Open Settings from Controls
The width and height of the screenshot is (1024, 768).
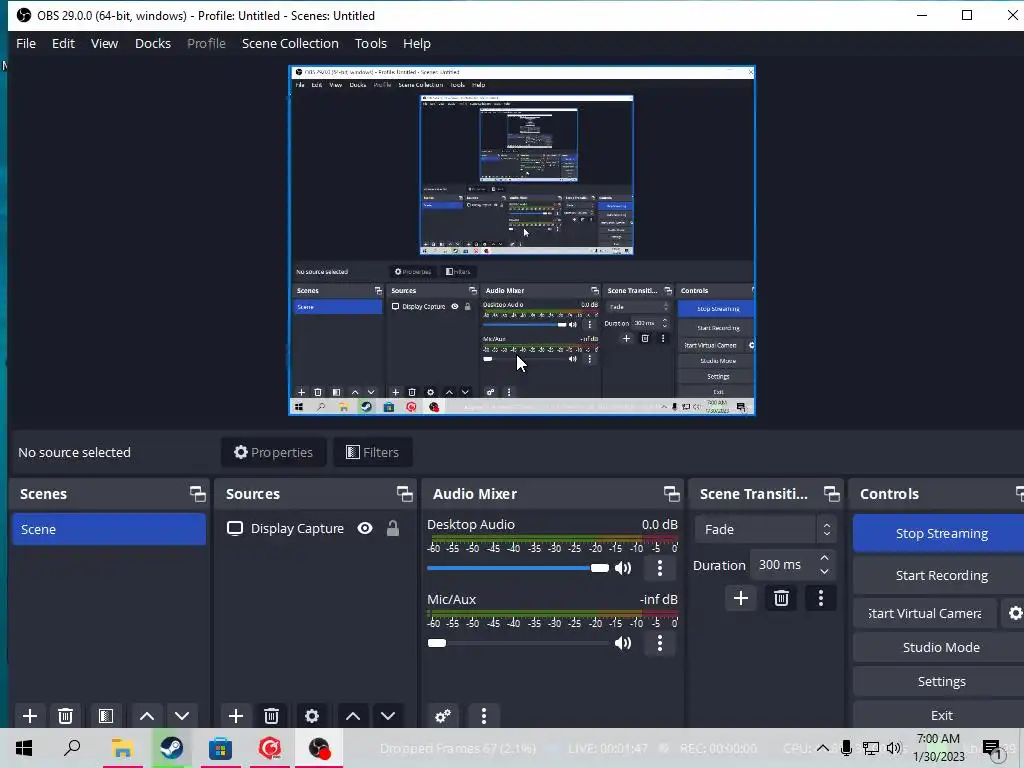click(x=940, y=681)
